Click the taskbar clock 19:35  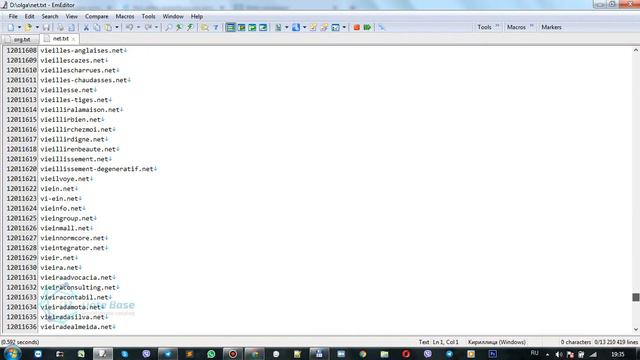(618, 354)
